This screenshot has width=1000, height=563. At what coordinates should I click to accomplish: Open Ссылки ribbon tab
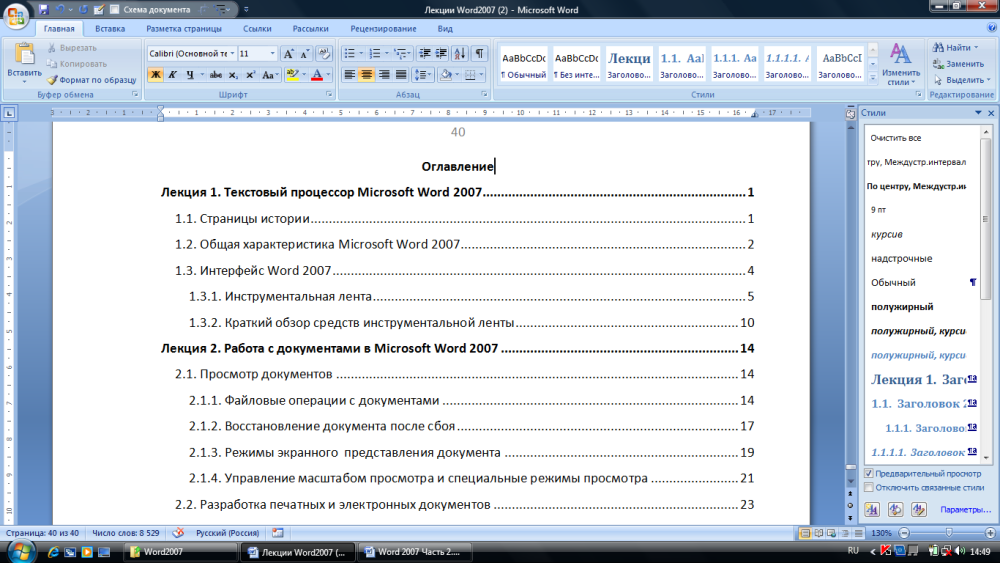(x=257, y=29)
